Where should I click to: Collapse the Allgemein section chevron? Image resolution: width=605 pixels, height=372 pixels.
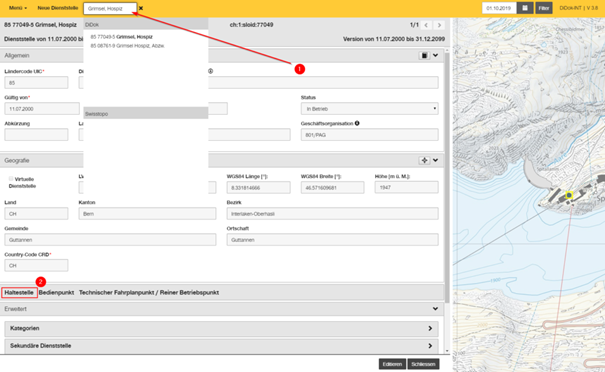435,55
